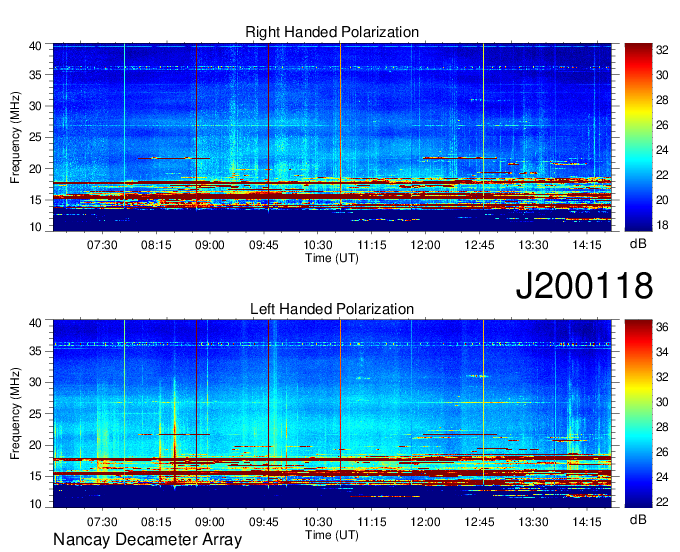Click 40 MHz frequency tick on left-handed plot
Viewport: 680px width, 552px height.
tap(35, 323)
